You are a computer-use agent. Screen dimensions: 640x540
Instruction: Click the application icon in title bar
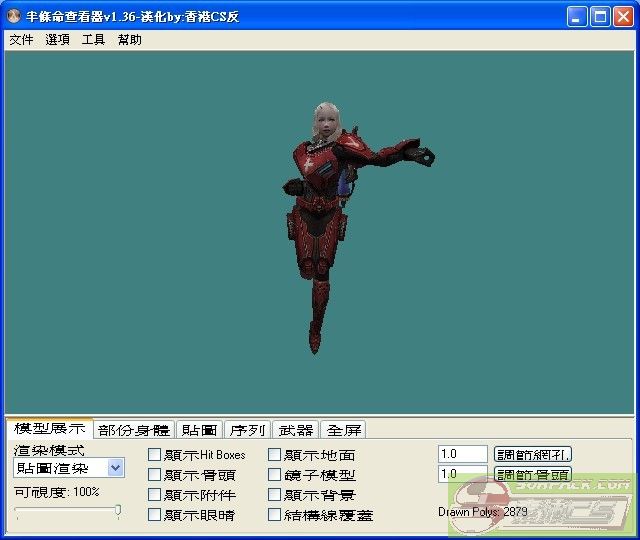pos(14,16)
